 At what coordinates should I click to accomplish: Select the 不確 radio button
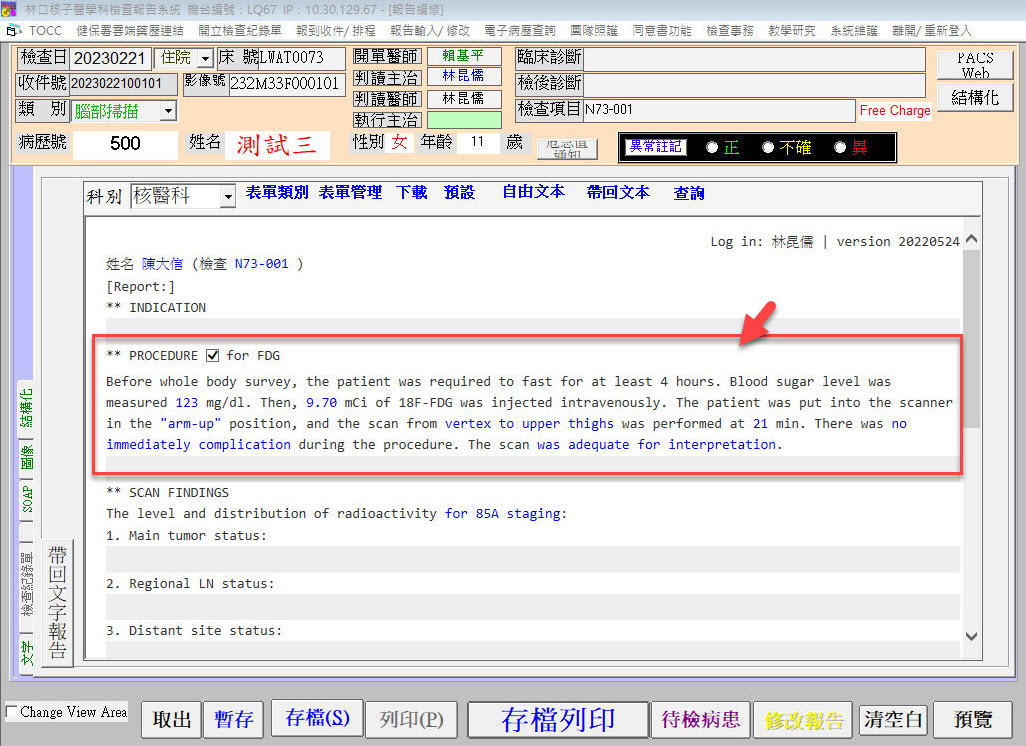[768, 147]
